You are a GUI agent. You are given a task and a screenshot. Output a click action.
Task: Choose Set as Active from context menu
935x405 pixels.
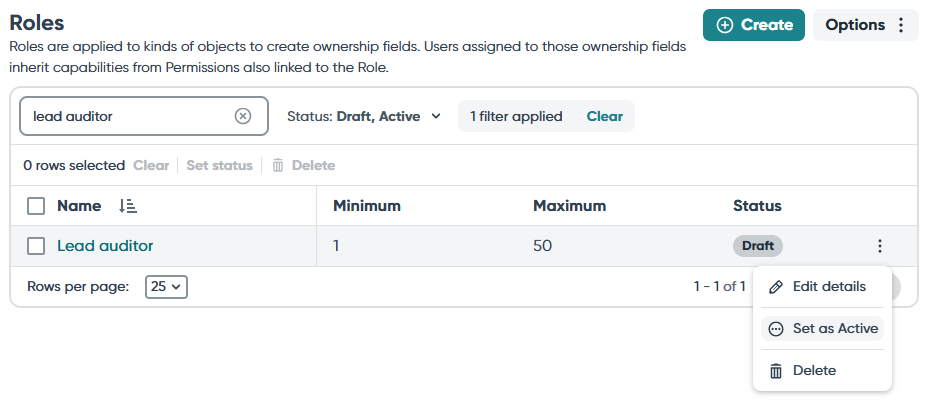coord(822,329)
